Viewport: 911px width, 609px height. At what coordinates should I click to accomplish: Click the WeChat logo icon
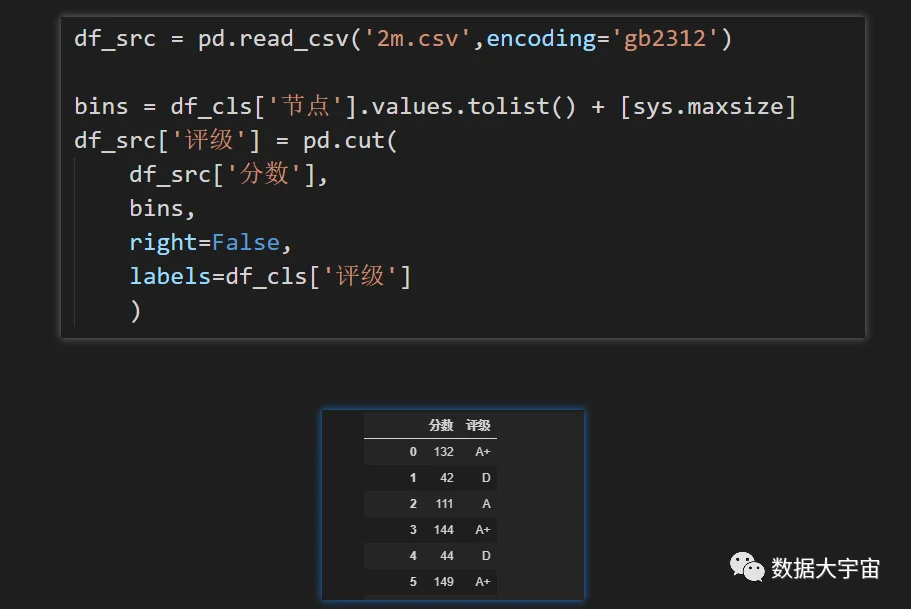(747, 567)
